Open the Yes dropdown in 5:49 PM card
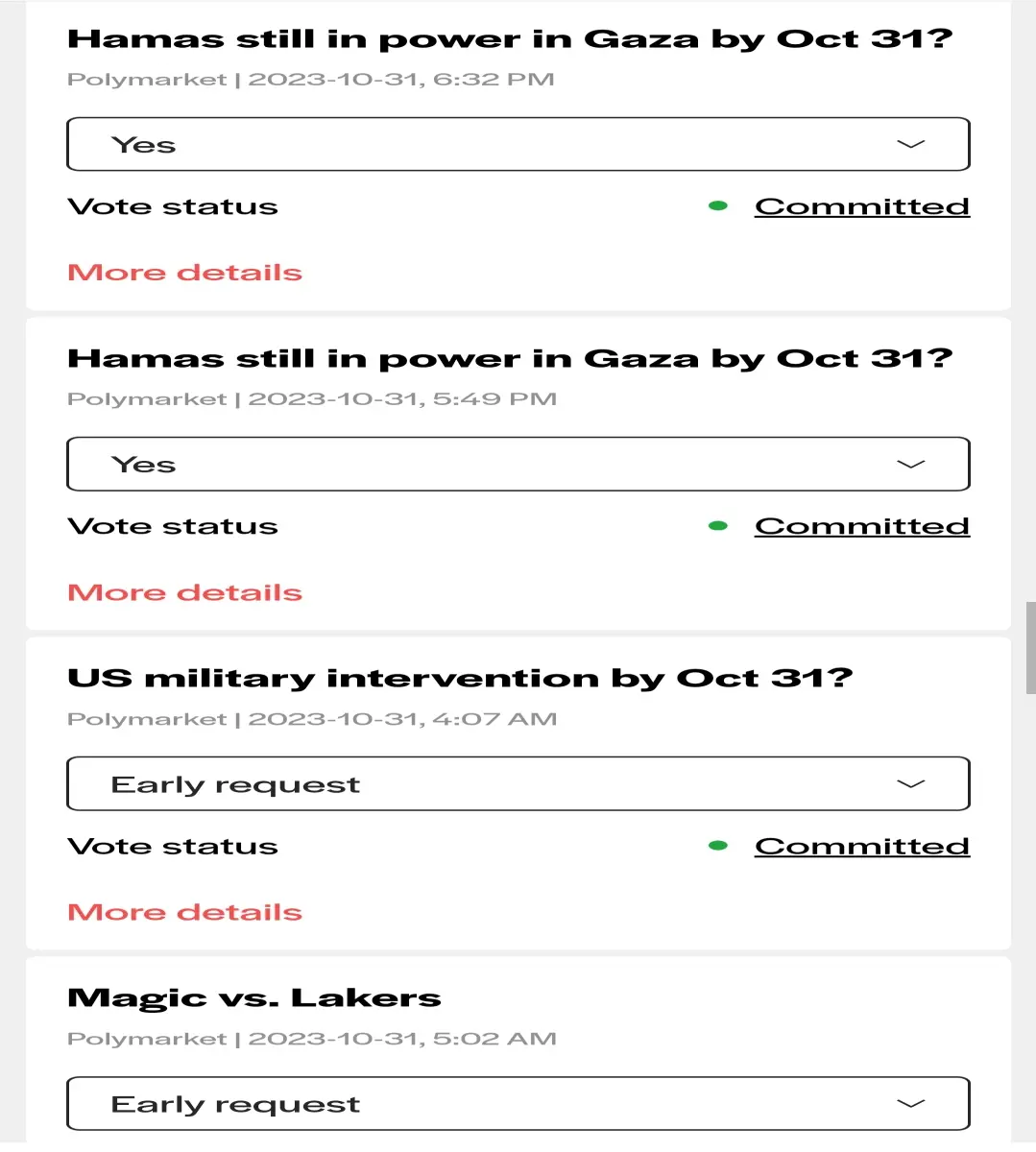 [518, 464]
